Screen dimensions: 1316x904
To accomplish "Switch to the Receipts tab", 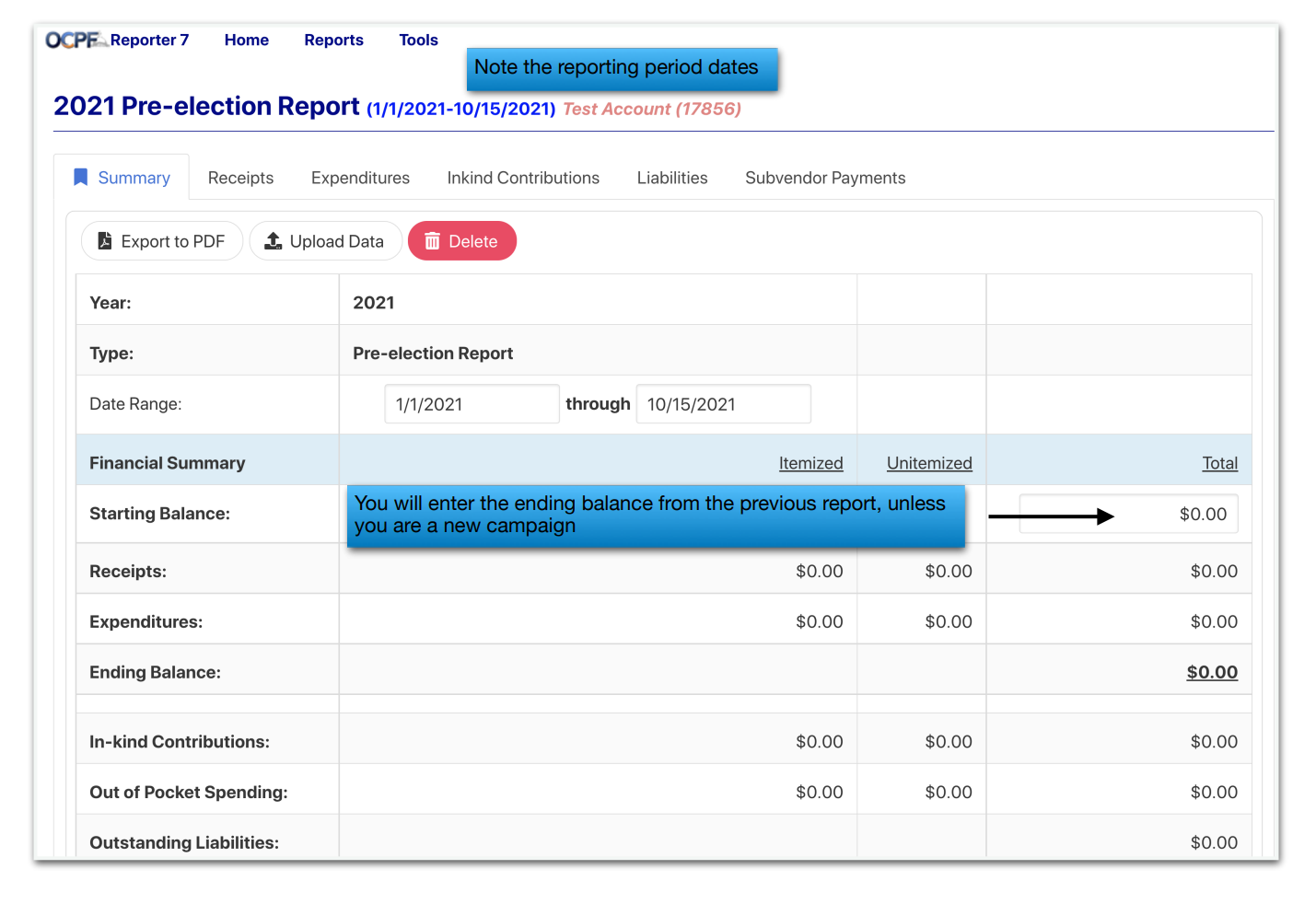I will pyautogui.click(x=240, y=178).
